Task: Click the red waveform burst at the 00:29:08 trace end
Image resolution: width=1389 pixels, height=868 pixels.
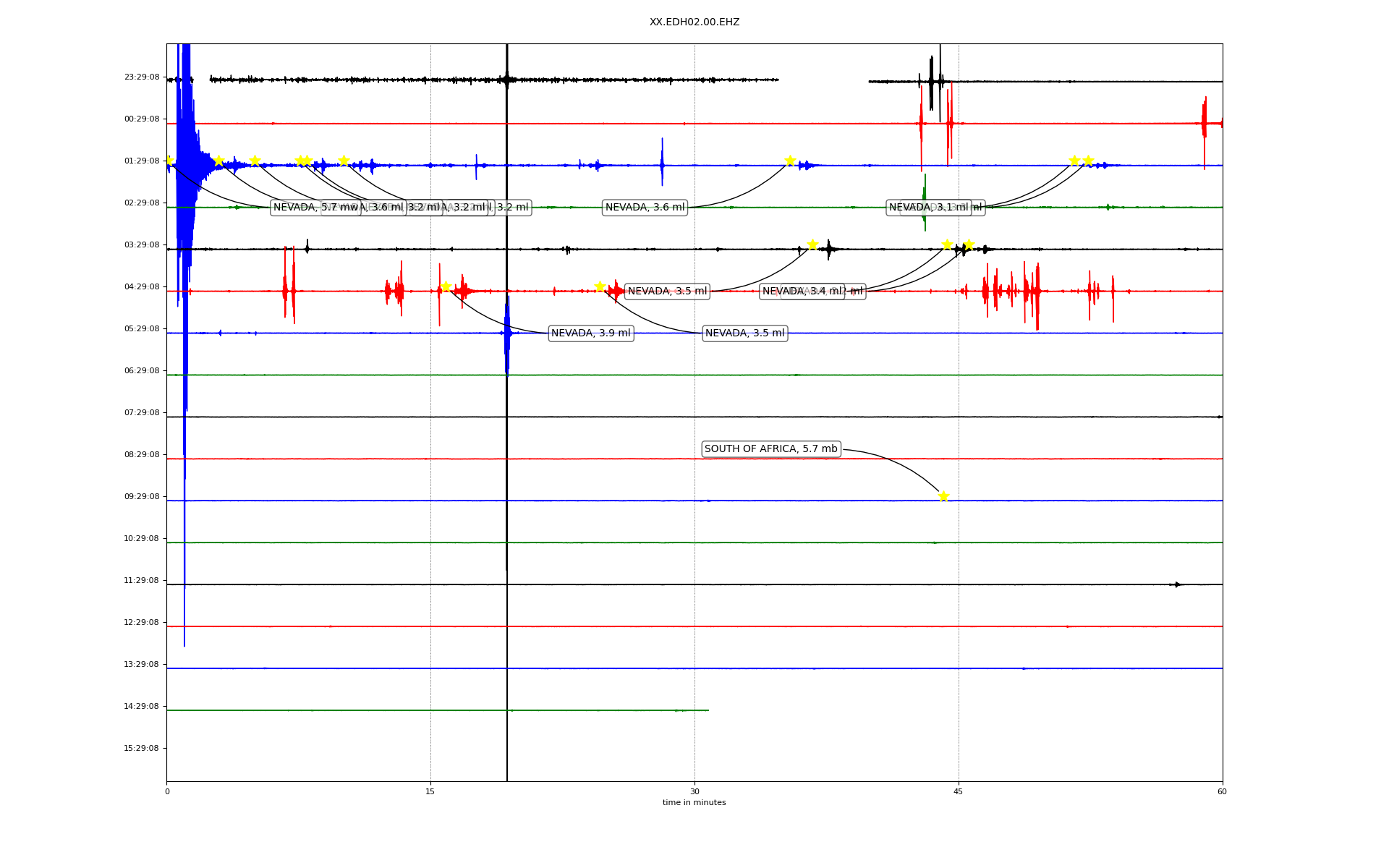Action: 1205,124
